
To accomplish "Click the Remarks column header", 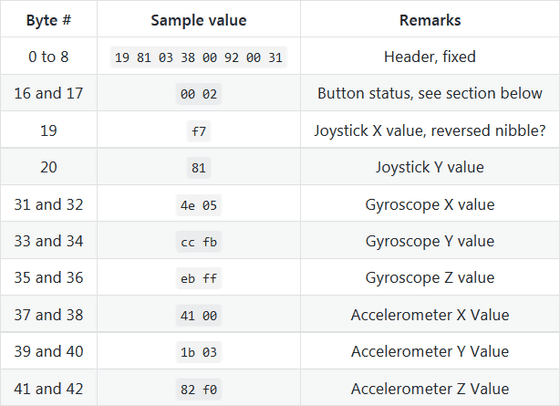I will pyautogui.click(x=430, y=20).
